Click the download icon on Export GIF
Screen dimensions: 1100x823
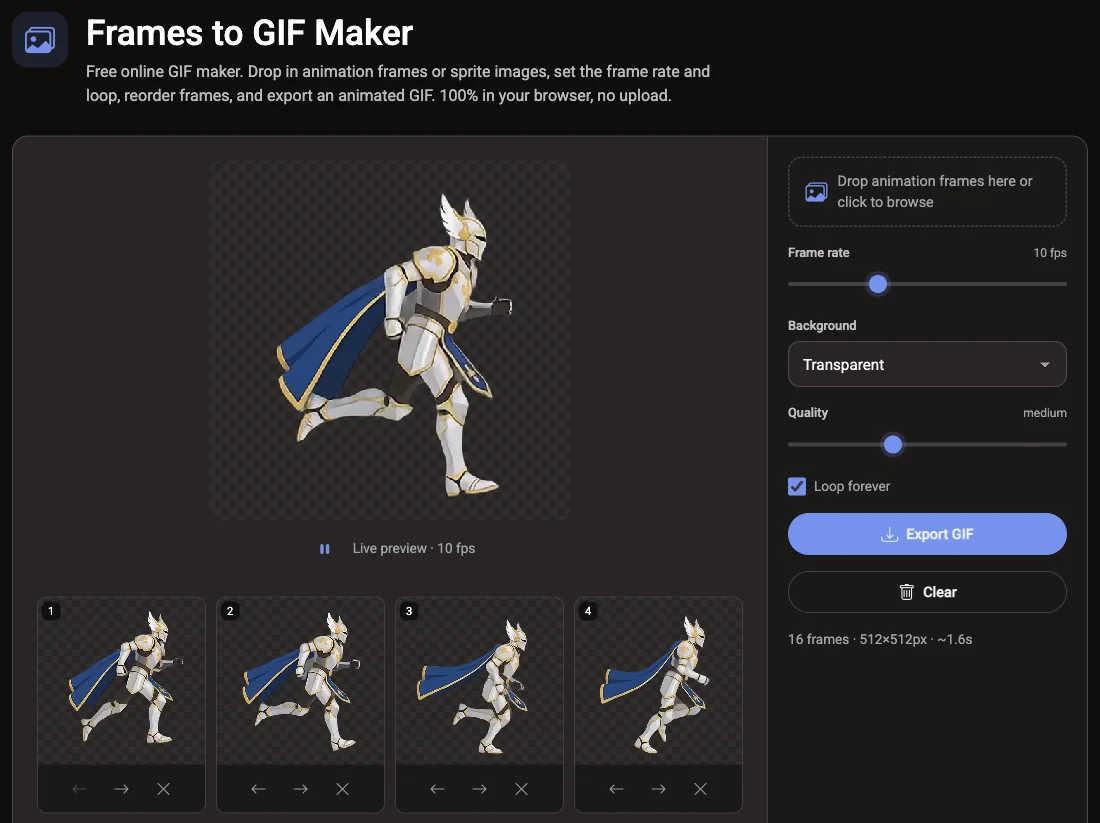click(x=889, y=535)
